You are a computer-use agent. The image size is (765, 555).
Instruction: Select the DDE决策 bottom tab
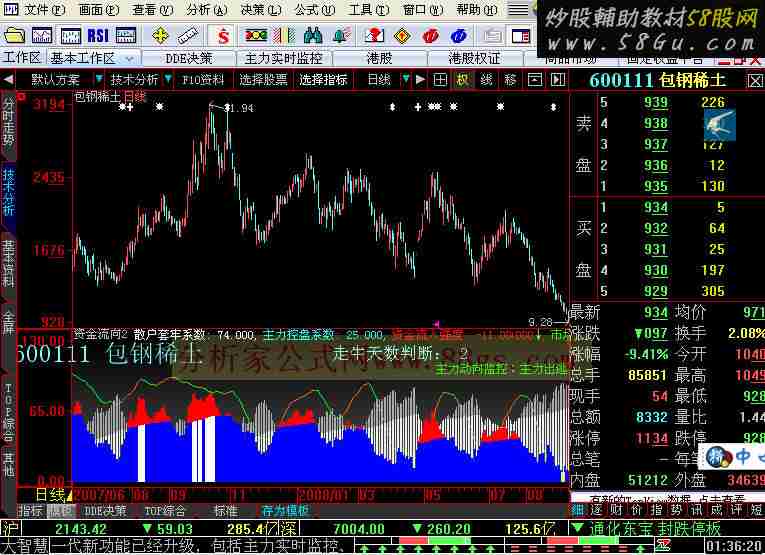(105, 511)
